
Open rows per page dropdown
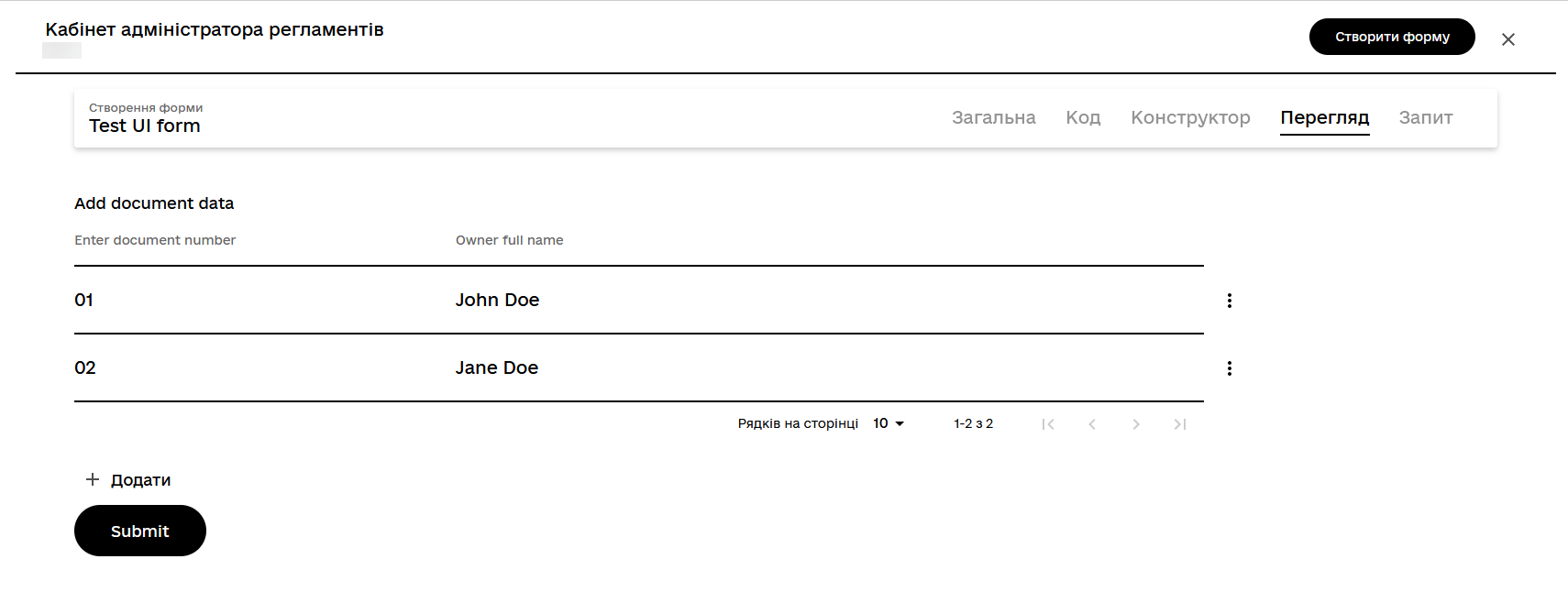(x=889, y=423)
